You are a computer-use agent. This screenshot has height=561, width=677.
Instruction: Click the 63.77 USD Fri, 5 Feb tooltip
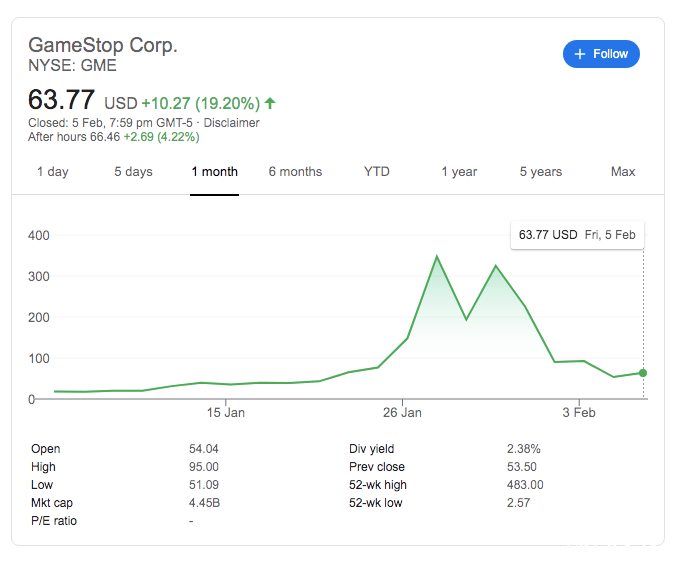[x=577, y=235]
